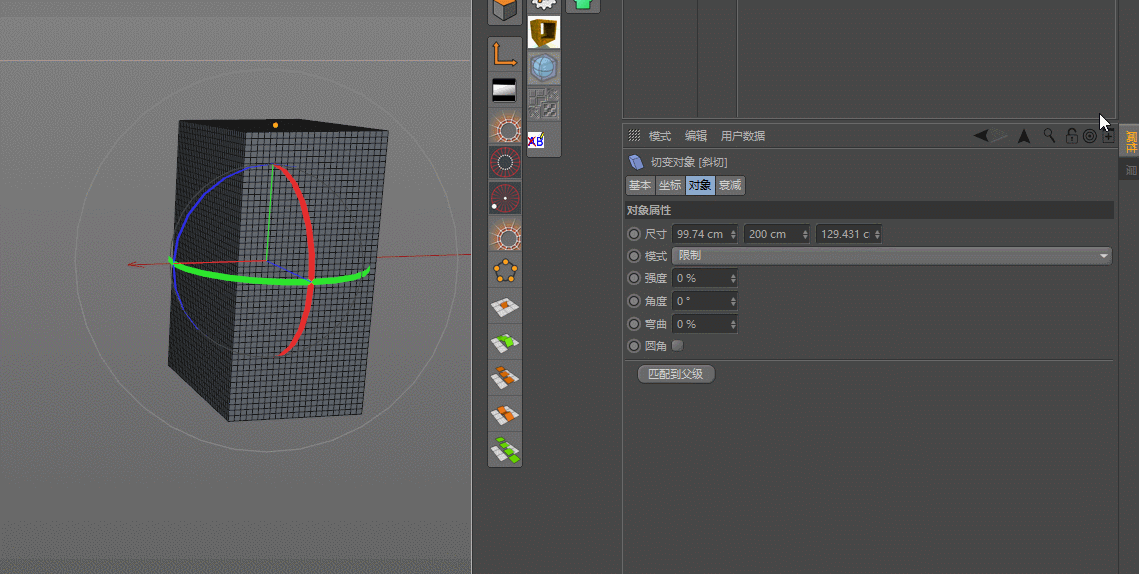The width and height of the screenshot is (1139, 574).
Task: Toggle keyframe circle beside 圆角
Action: click(634, 346)
